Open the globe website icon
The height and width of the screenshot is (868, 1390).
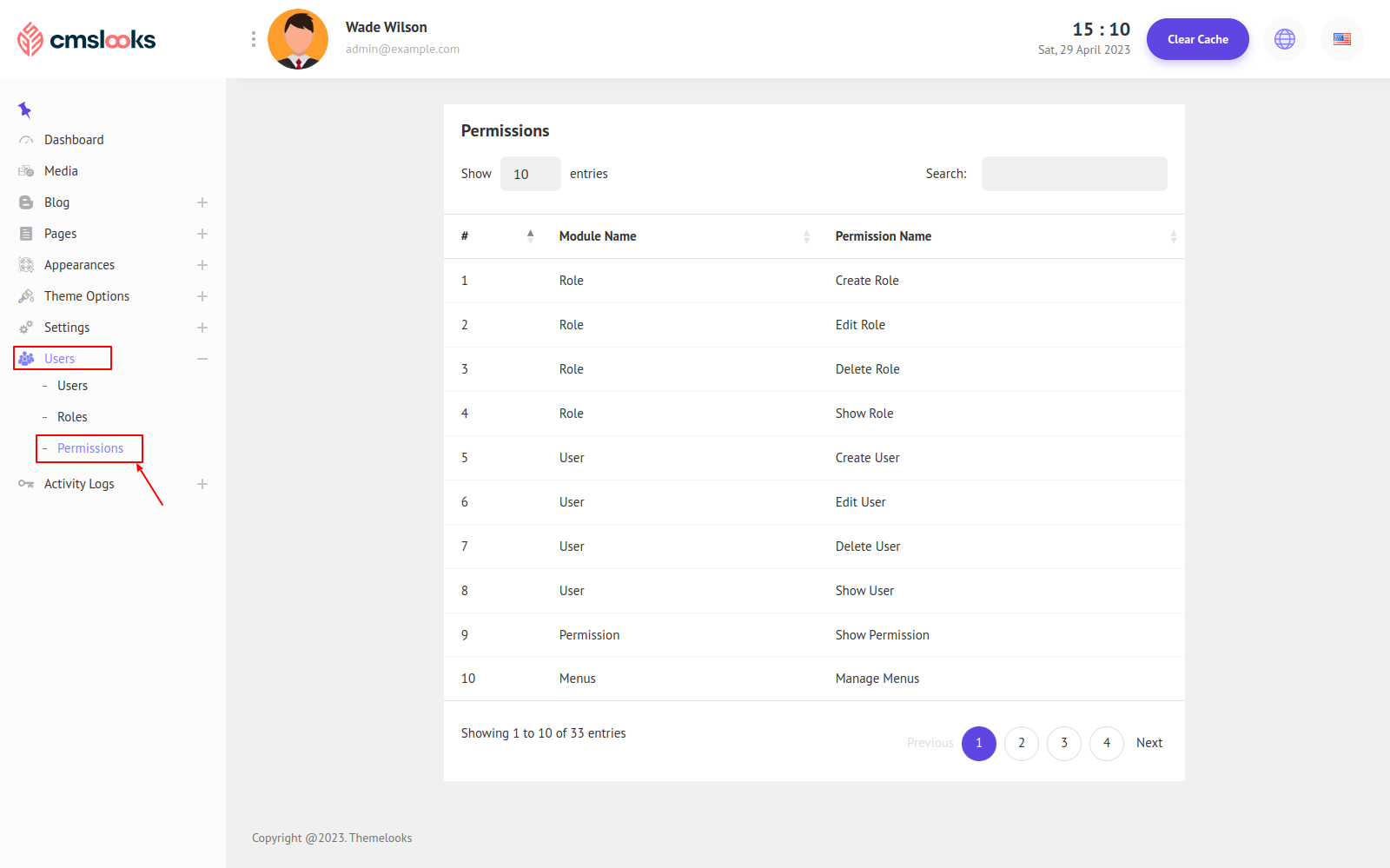tap(1284, 39)
